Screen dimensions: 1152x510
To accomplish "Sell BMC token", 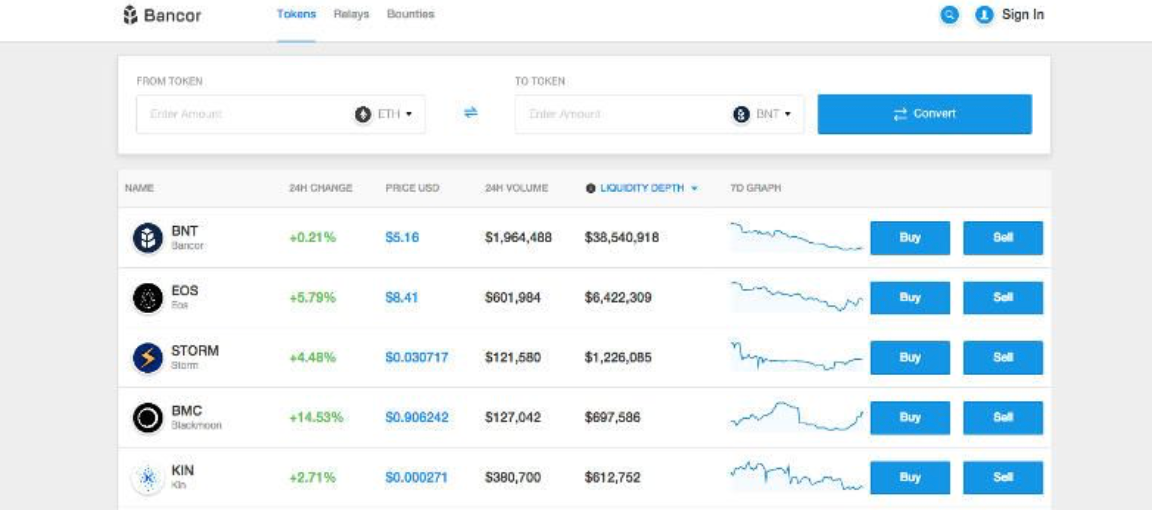I will tap(1003, 417).
